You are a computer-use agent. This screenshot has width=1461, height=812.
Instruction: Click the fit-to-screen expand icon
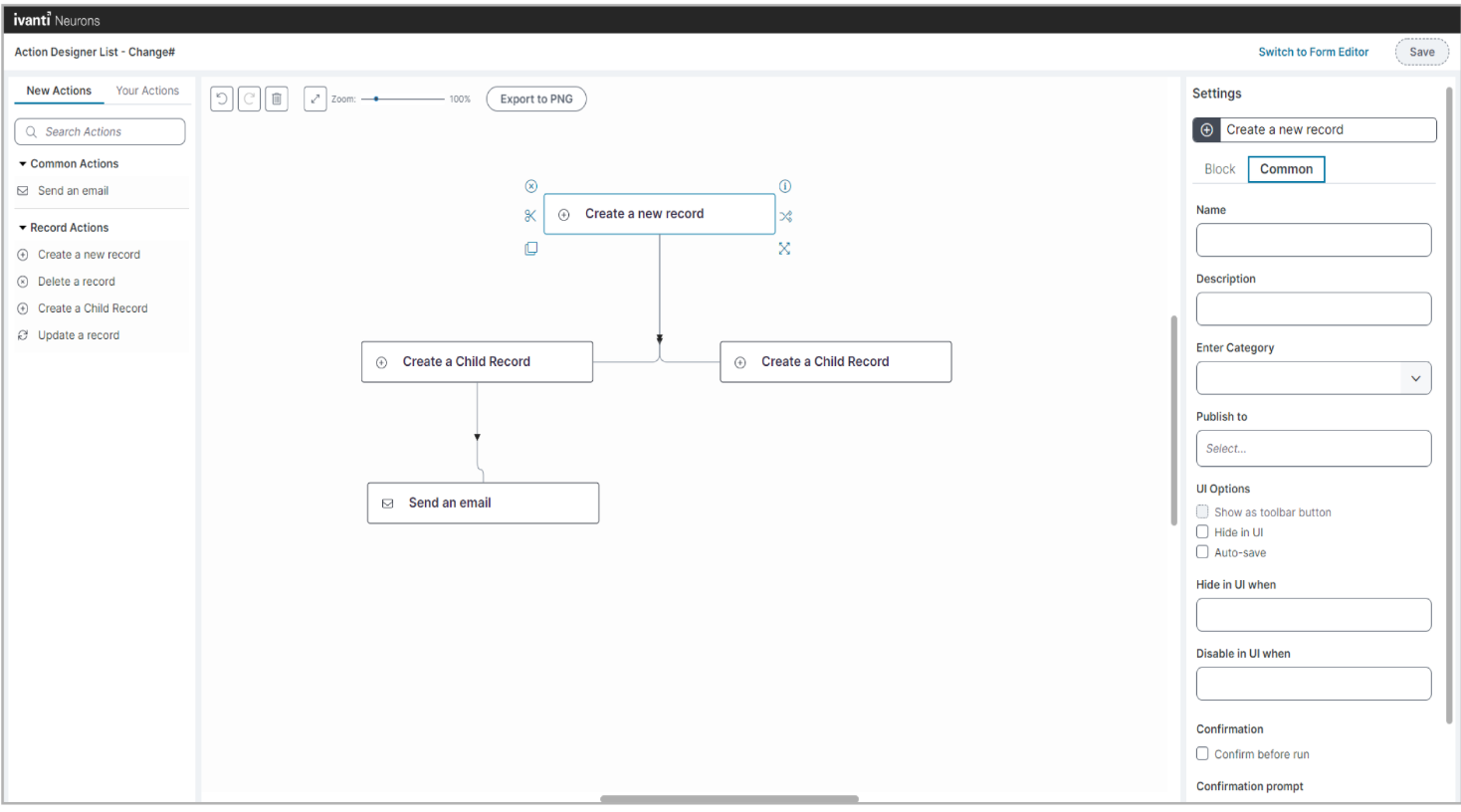[315, 99]
